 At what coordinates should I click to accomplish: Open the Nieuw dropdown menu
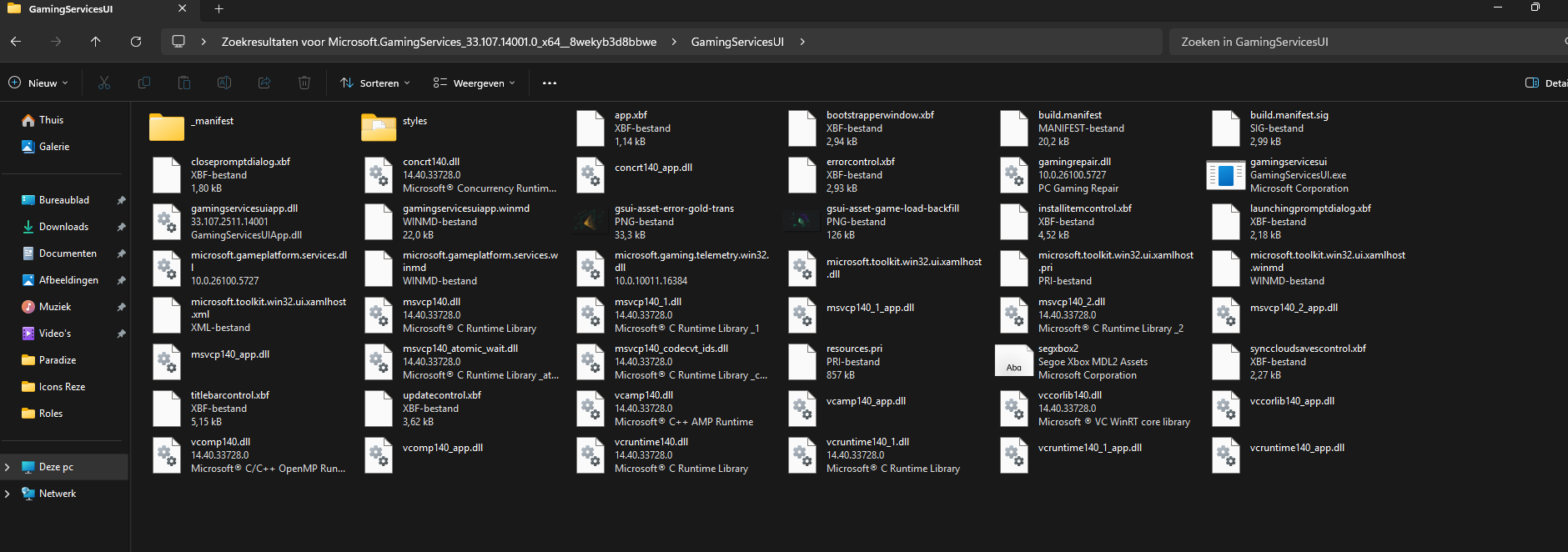(38, 83)
